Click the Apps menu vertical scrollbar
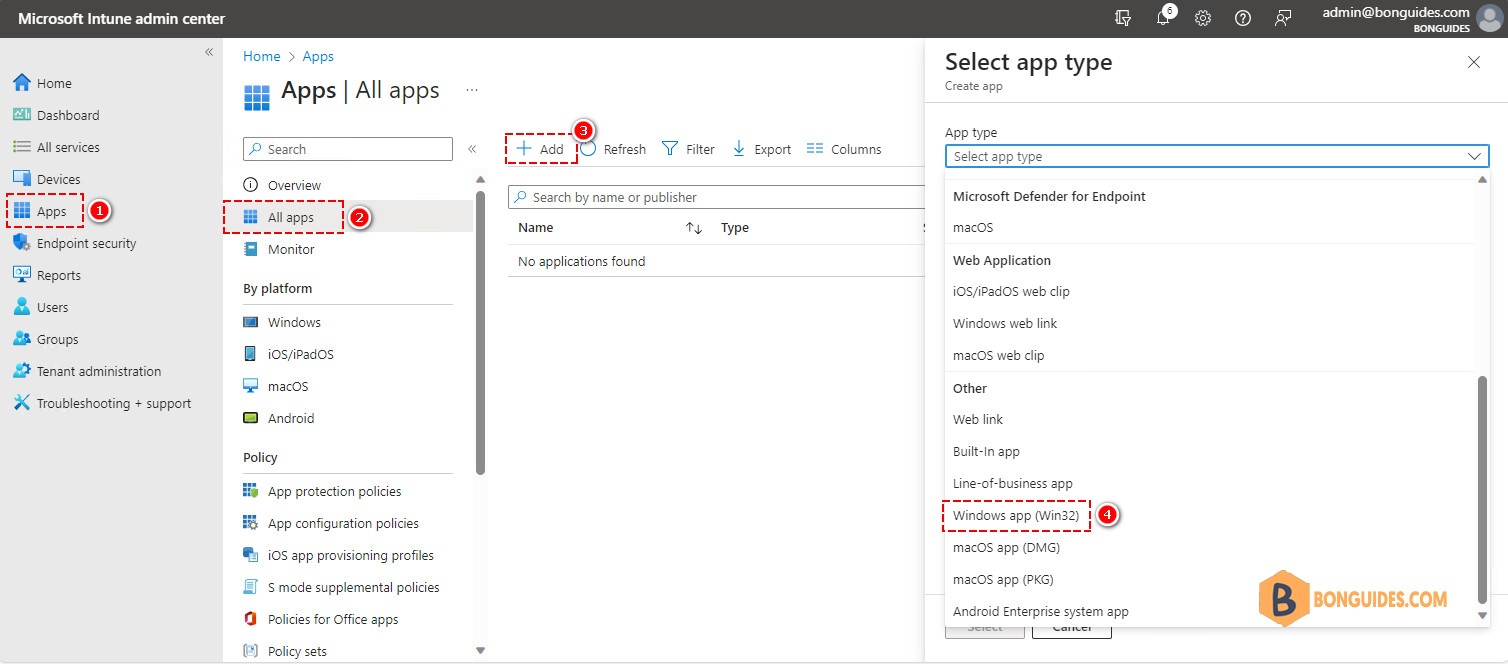This screenshot has width=1508, height=664. [x=480, y=331]
